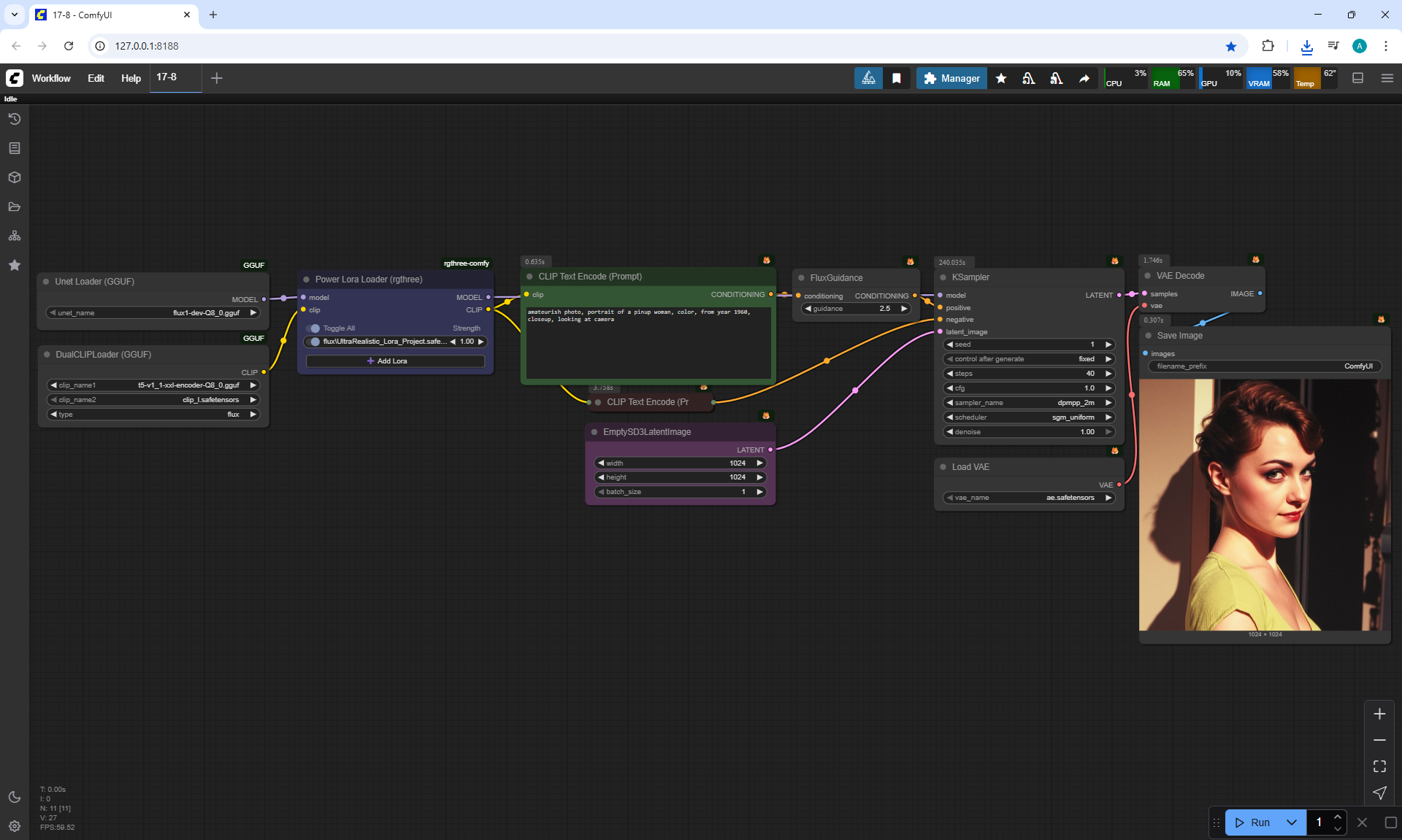Click the bookmark icon in top toolbar
The image size is (1402, 840).
pos(897,78)
